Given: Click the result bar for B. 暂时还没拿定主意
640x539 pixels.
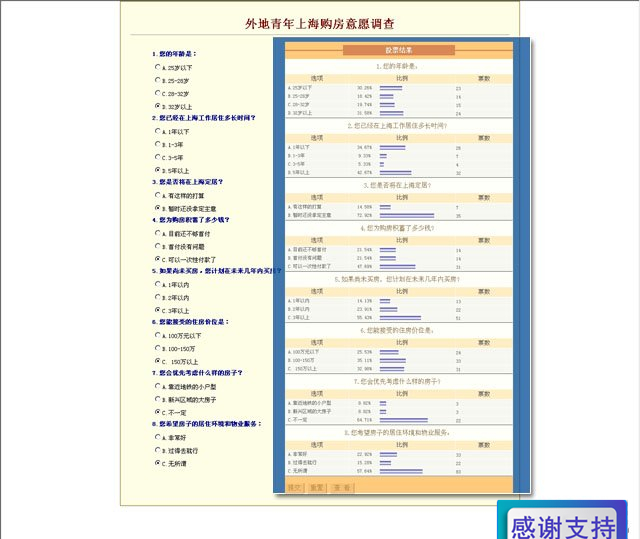Looking at the screenshot, I should pyautogui.click(x=407, y=215).
